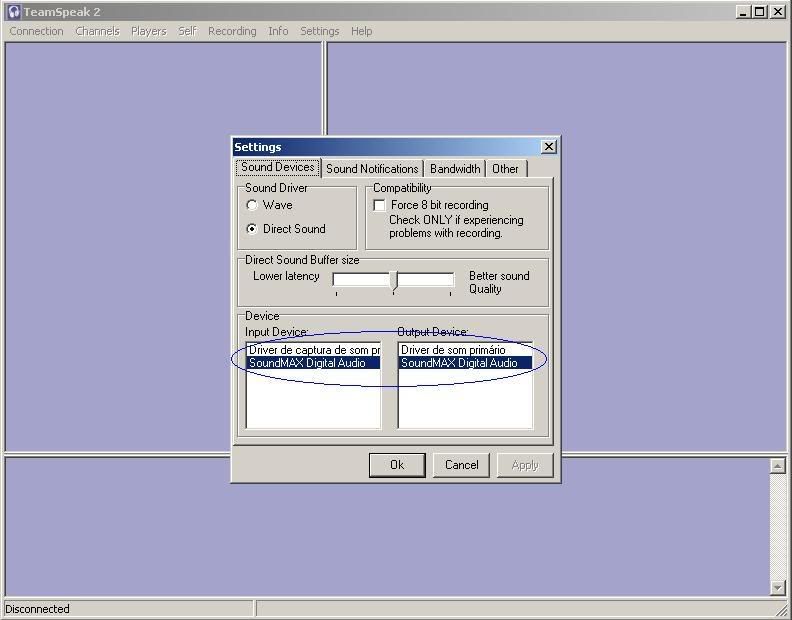Enable Force 8 bit recording checkbox
The image size is (792, 620).
(x=379, y=205)
